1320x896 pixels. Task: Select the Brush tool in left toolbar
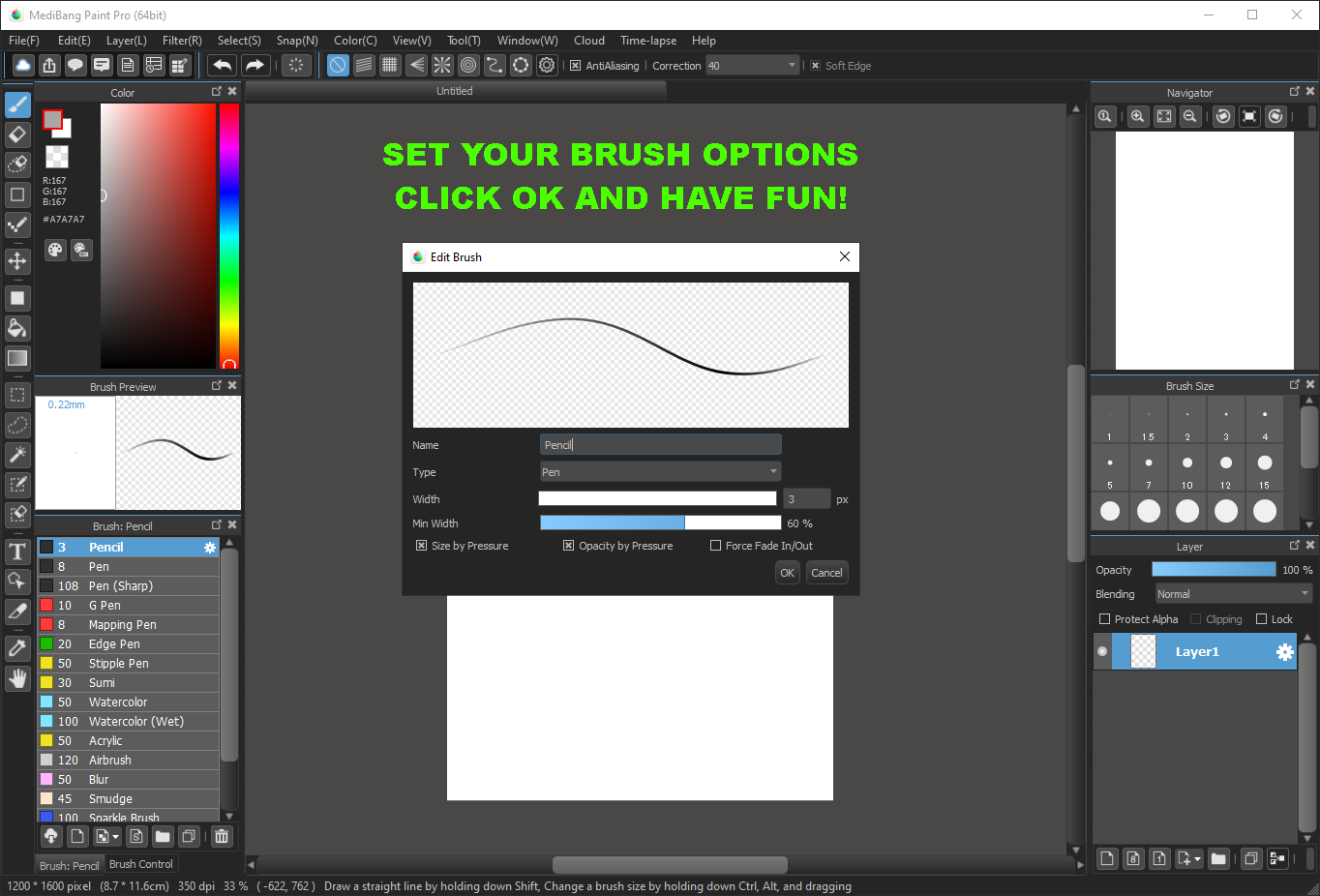pos(17,105)
